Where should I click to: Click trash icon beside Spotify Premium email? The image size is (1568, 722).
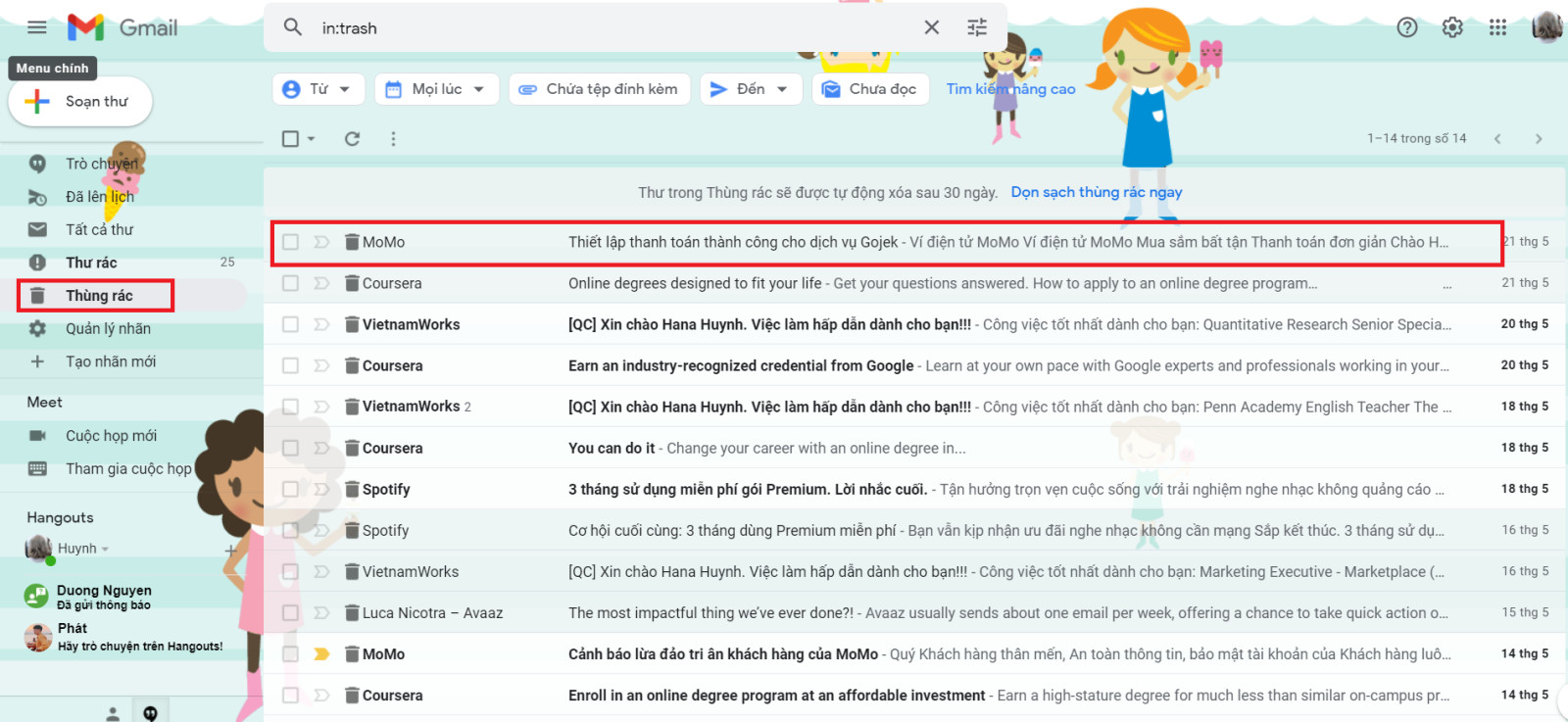352,489
